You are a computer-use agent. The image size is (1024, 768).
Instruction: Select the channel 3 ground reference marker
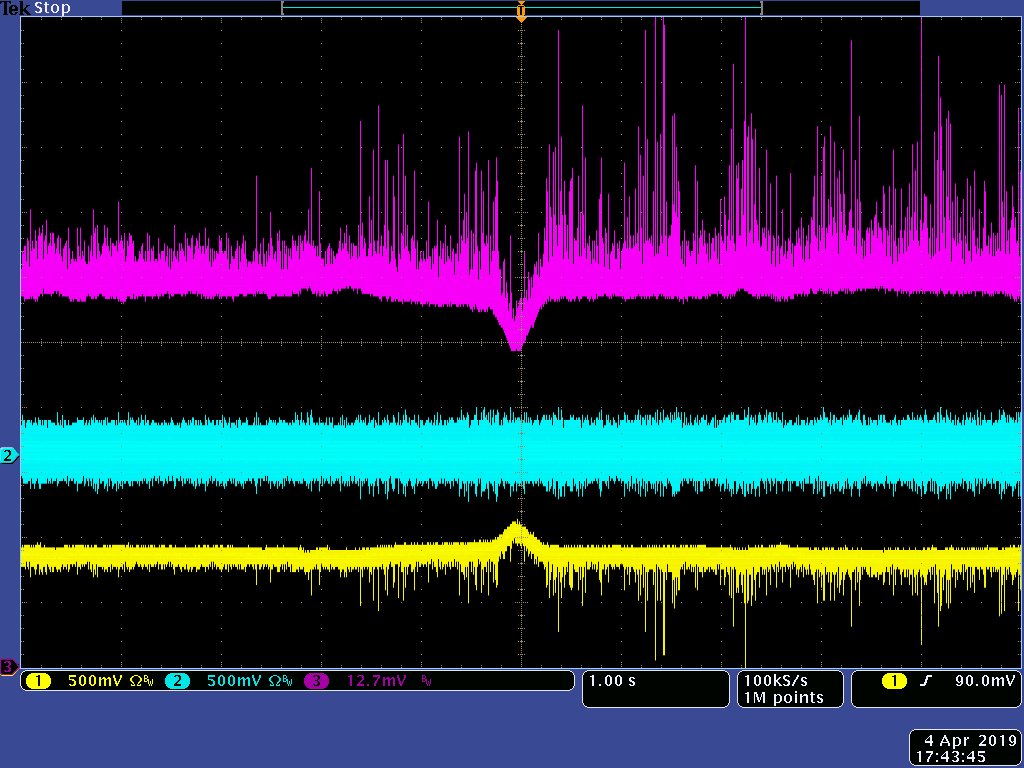coord(9,666)
